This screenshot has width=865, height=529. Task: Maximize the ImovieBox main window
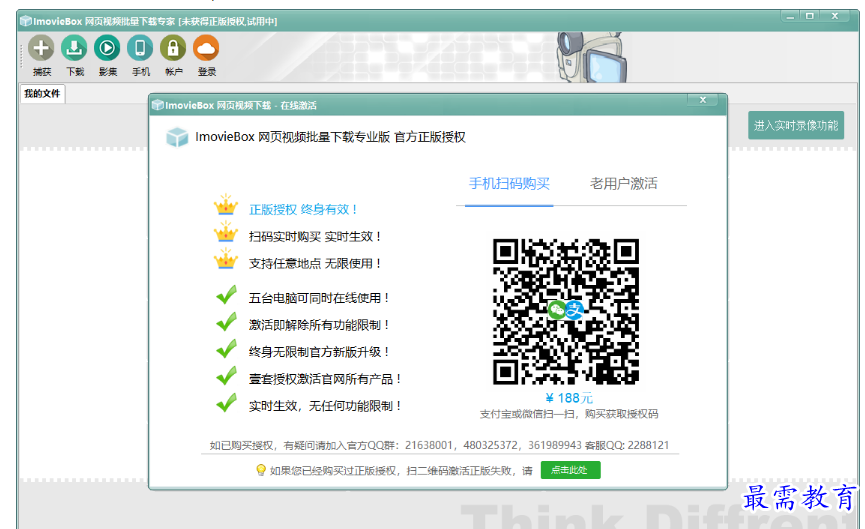click(810, 17)
